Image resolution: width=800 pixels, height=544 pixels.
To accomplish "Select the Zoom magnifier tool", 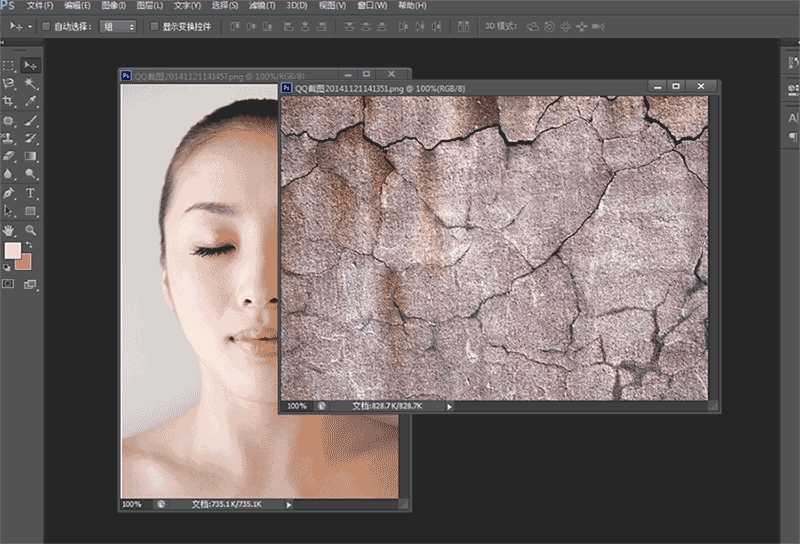I will click(x=31, y=230).
